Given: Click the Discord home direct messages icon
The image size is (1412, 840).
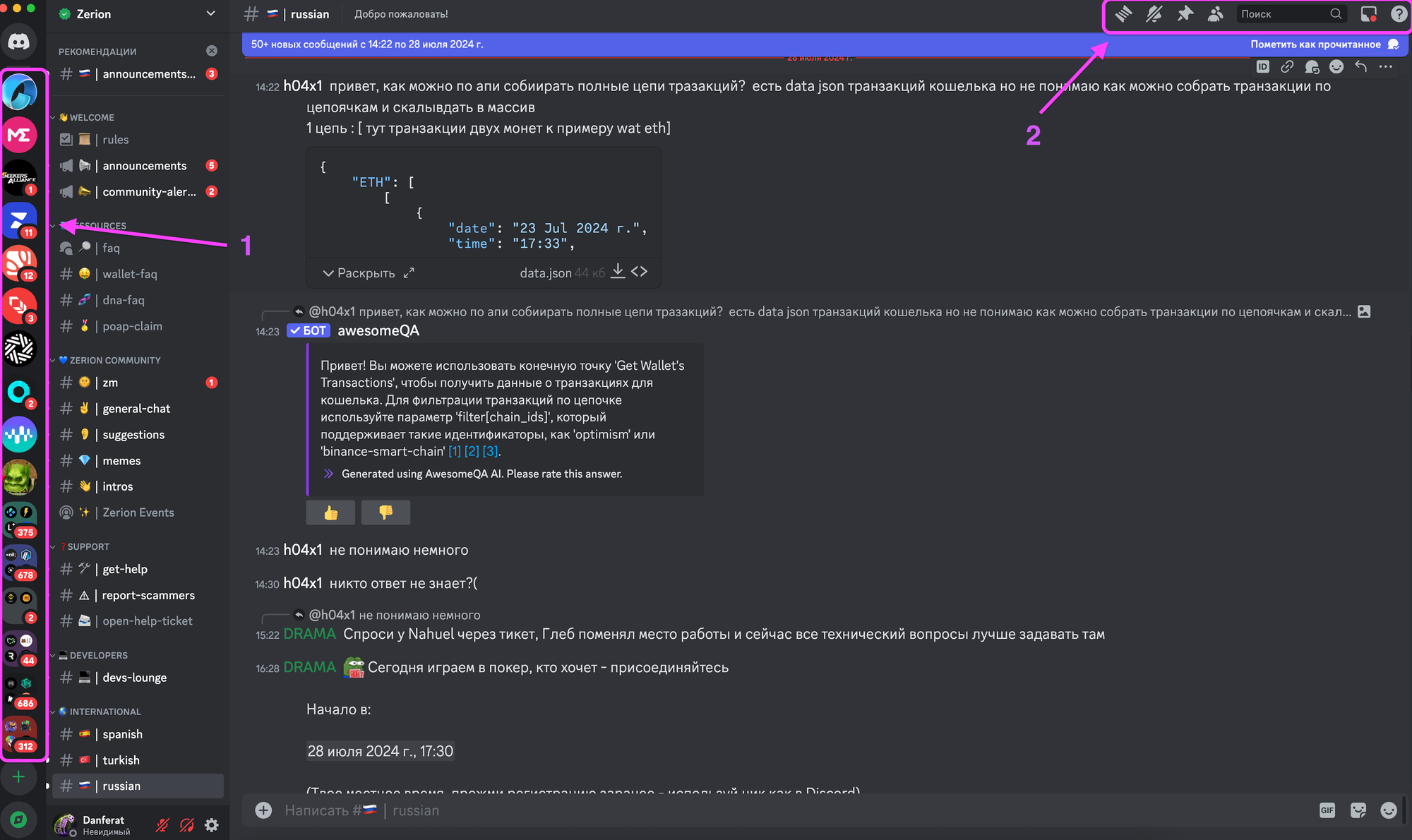Looking at the screenshot, I should coord(19,42).
